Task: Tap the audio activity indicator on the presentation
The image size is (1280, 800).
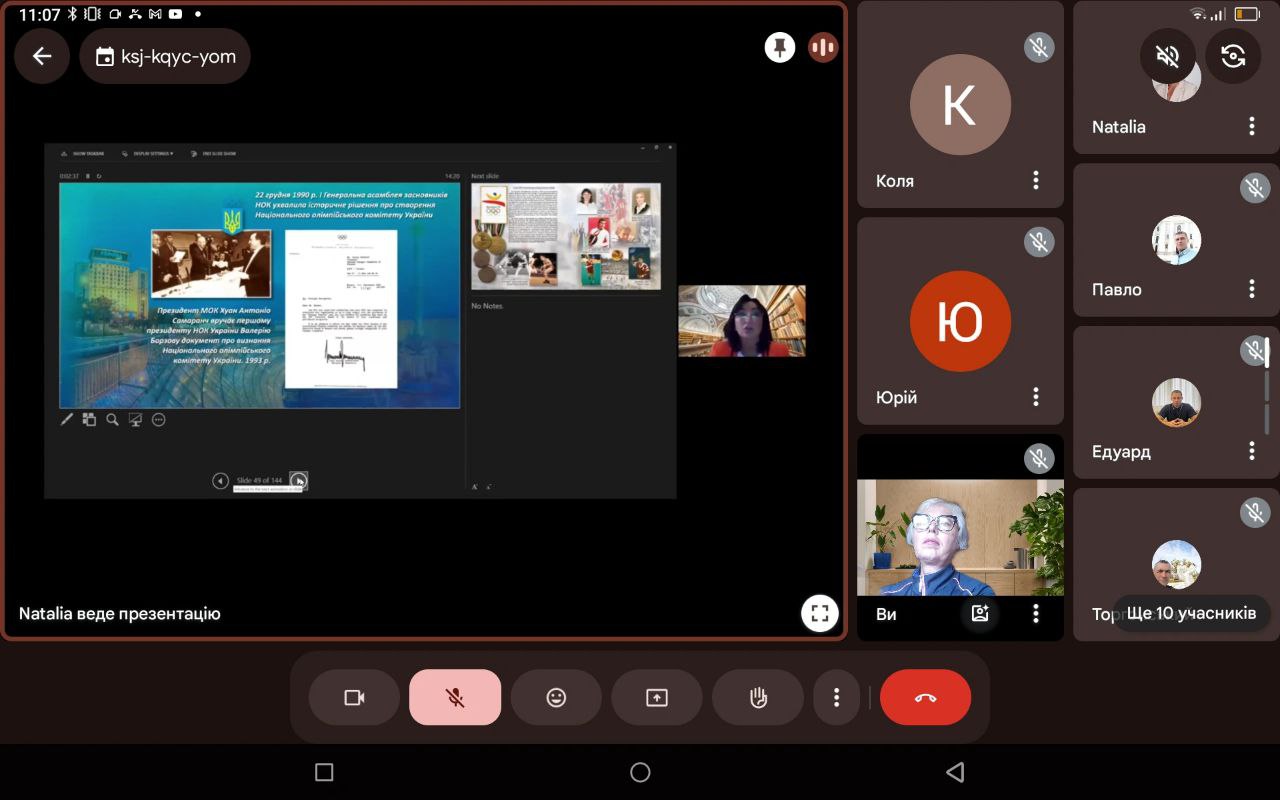Action: coord(823,47)
